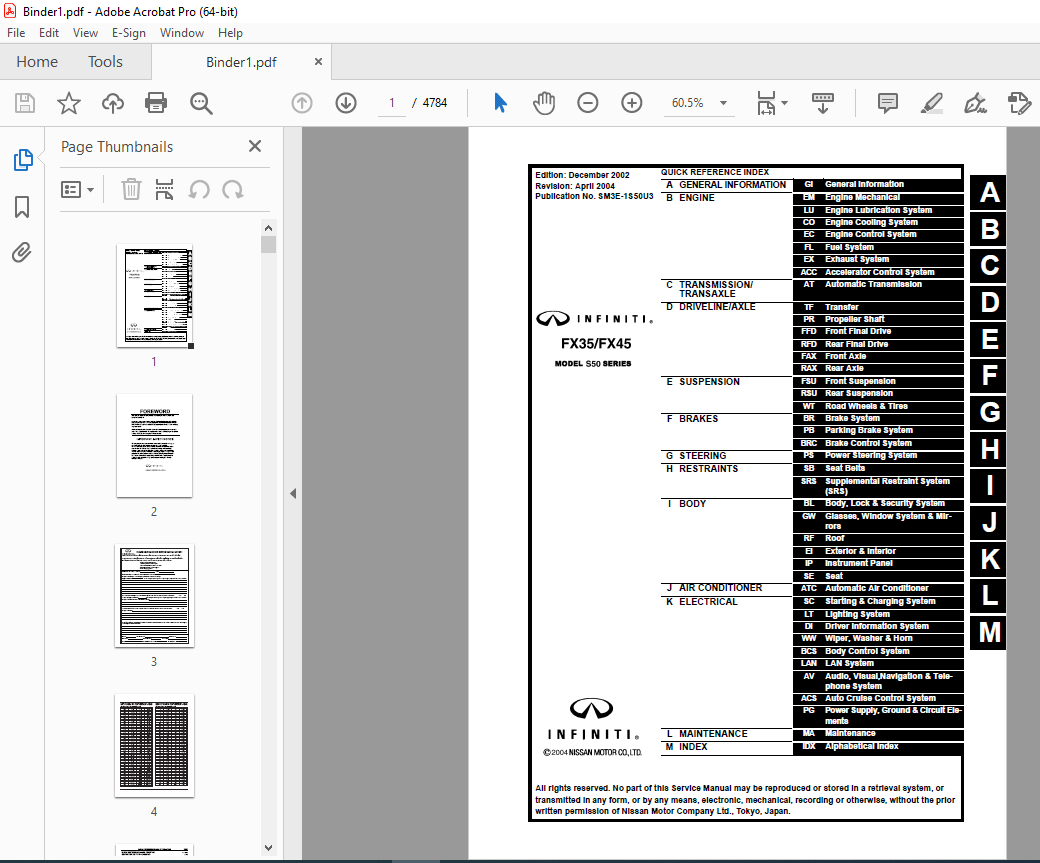This screenshot has height=863, width=1040.
Task: Open the Bookmarks panel icon
Action: 22,206
